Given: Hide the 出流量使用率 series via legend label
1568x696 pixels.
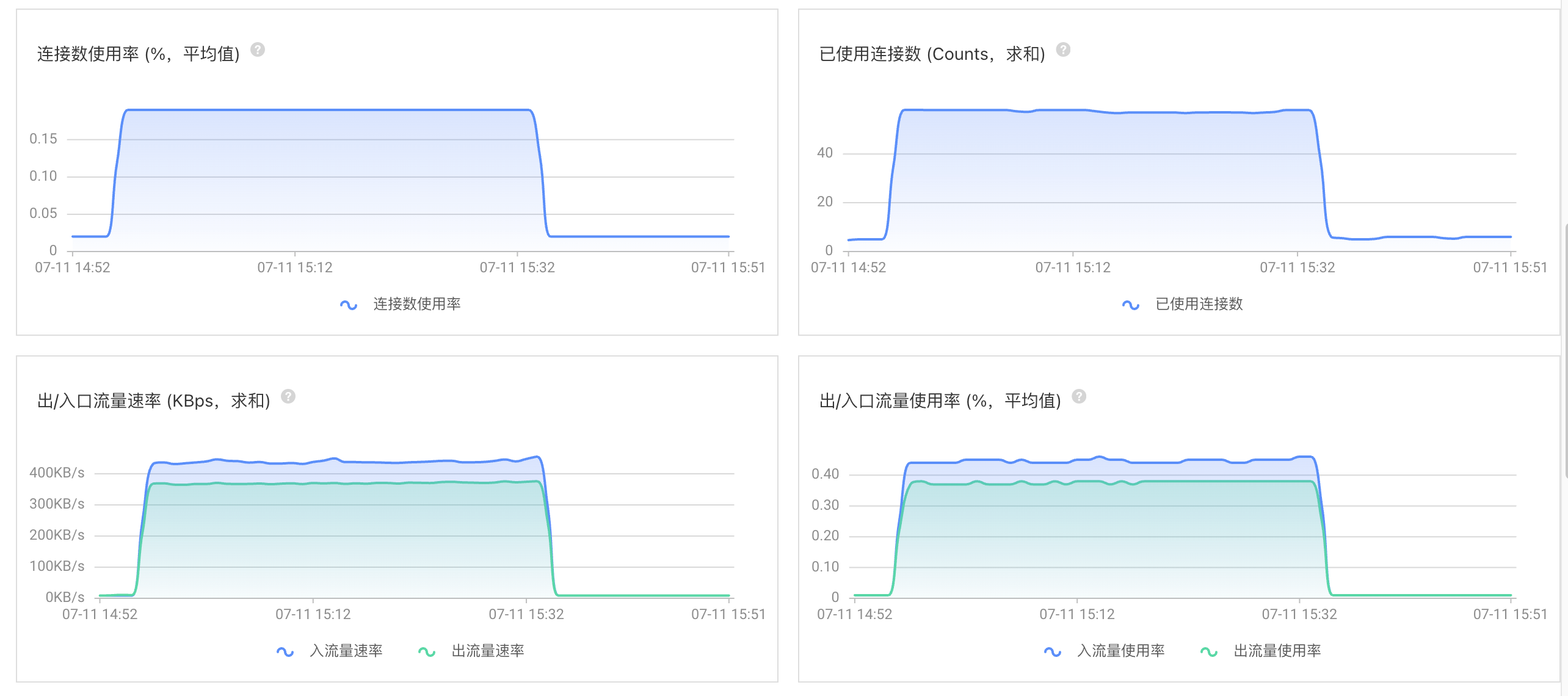Looking at the screenshot, I should (1277, 651).
